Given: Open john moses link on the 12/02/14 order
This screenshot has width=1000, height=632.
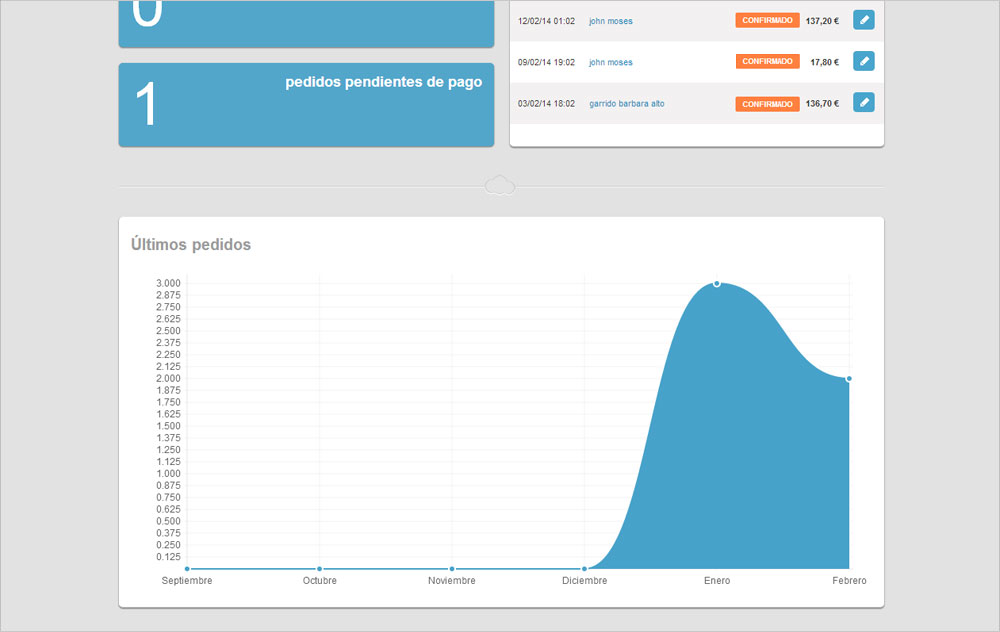Looking at the screenshot, I should tap(610, 21).
